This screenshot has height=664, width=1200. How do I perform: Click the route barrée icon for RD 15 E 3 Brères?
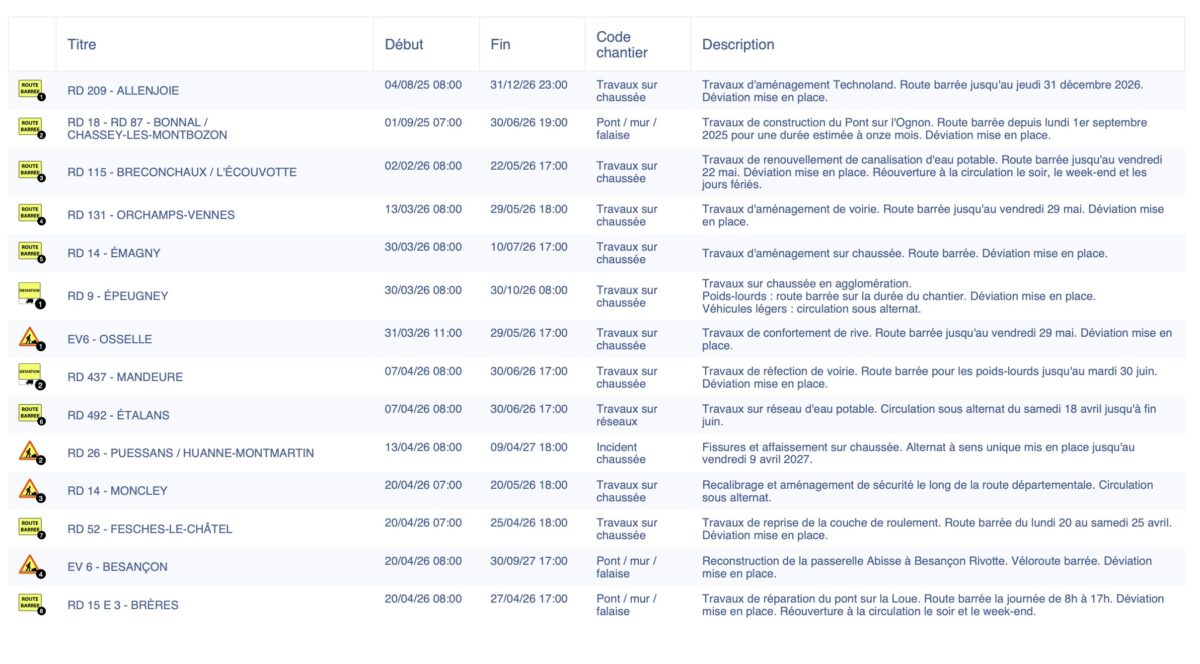tap(31, 604)
